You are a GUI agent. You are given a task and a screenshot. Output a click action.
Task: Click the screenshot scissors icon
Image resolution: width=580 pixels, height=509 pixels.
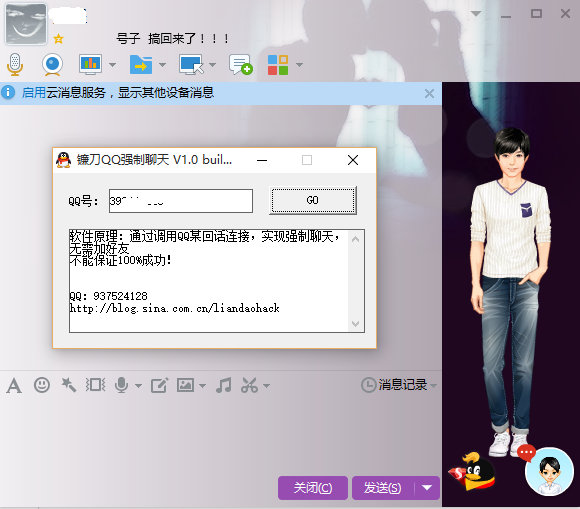point(249,385)
